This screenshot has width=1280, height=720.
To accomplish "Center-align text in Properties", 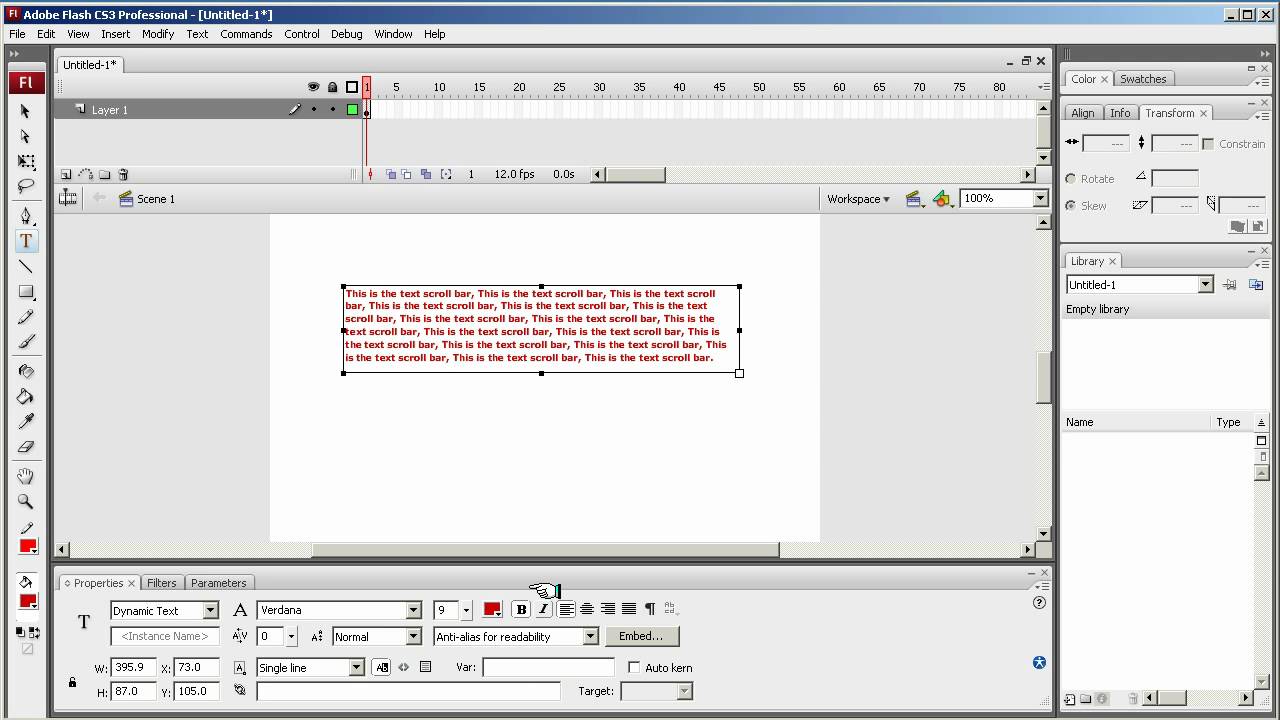I will point(587,609).
